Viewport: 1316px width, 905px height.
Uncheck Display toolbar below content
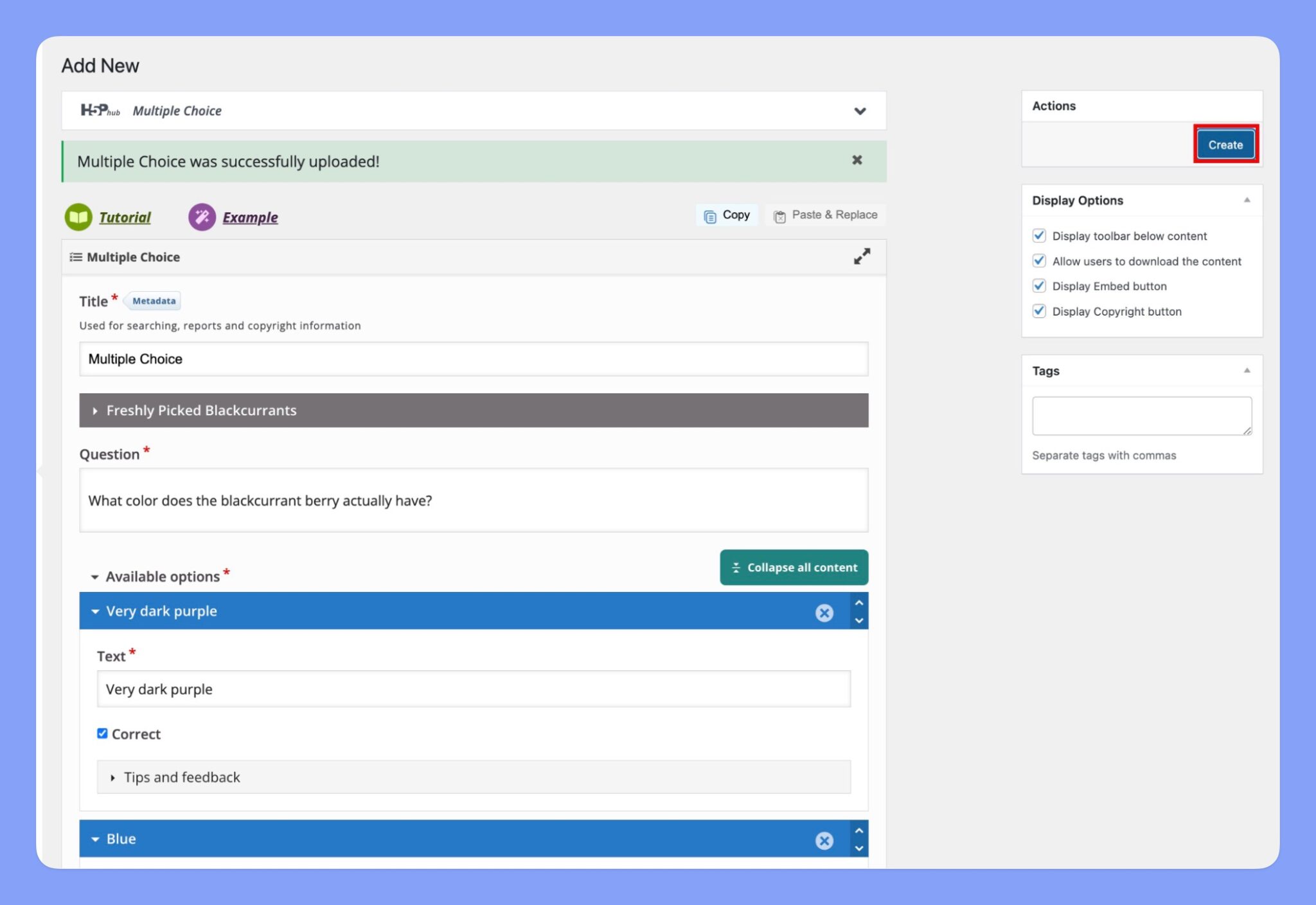pos(1039,235)
